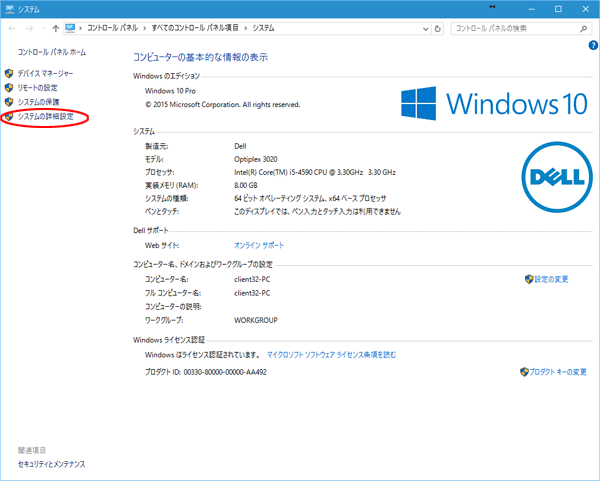The width and height of the screenshot is (600, 481).
Task: Click the help question mark icon
Action: (593, 46)
